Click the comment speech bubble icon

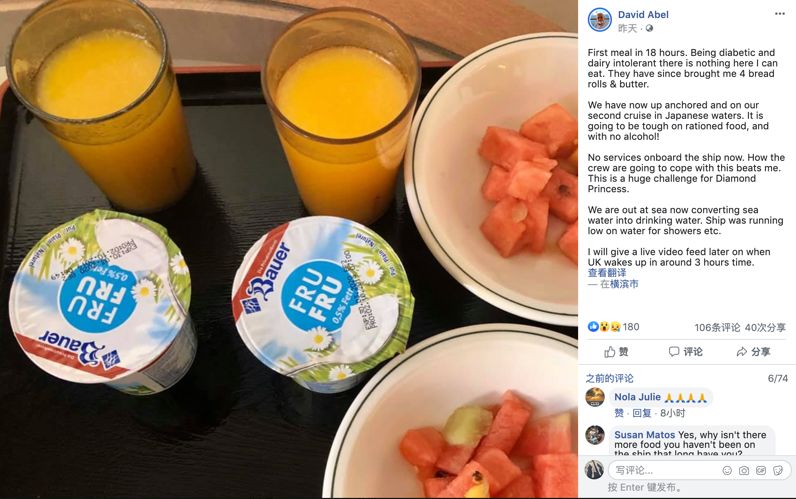[x=674, y=352]
